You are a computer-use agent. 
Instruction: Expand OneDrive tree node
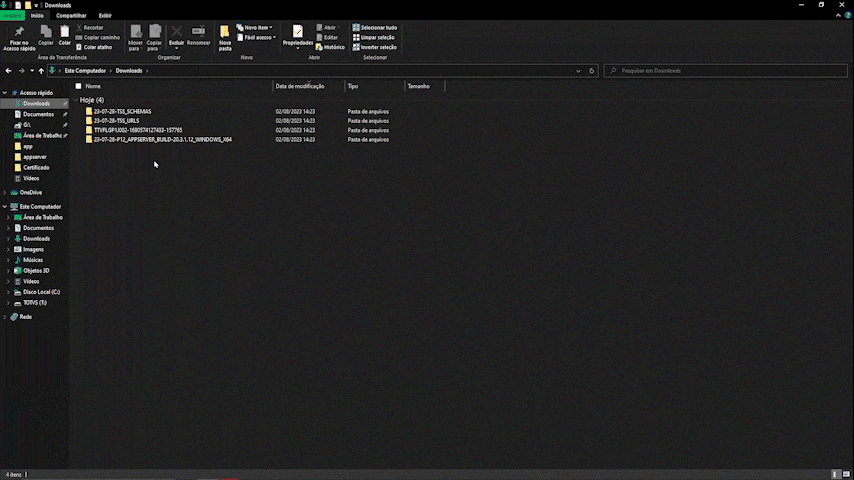[5, 192]
